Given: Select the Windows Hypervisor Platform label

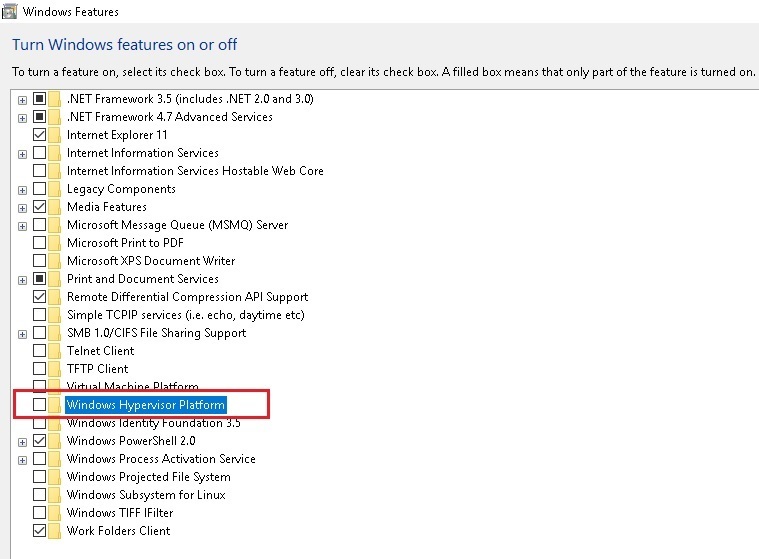Looking at the screenshot, I should point(146,405).
